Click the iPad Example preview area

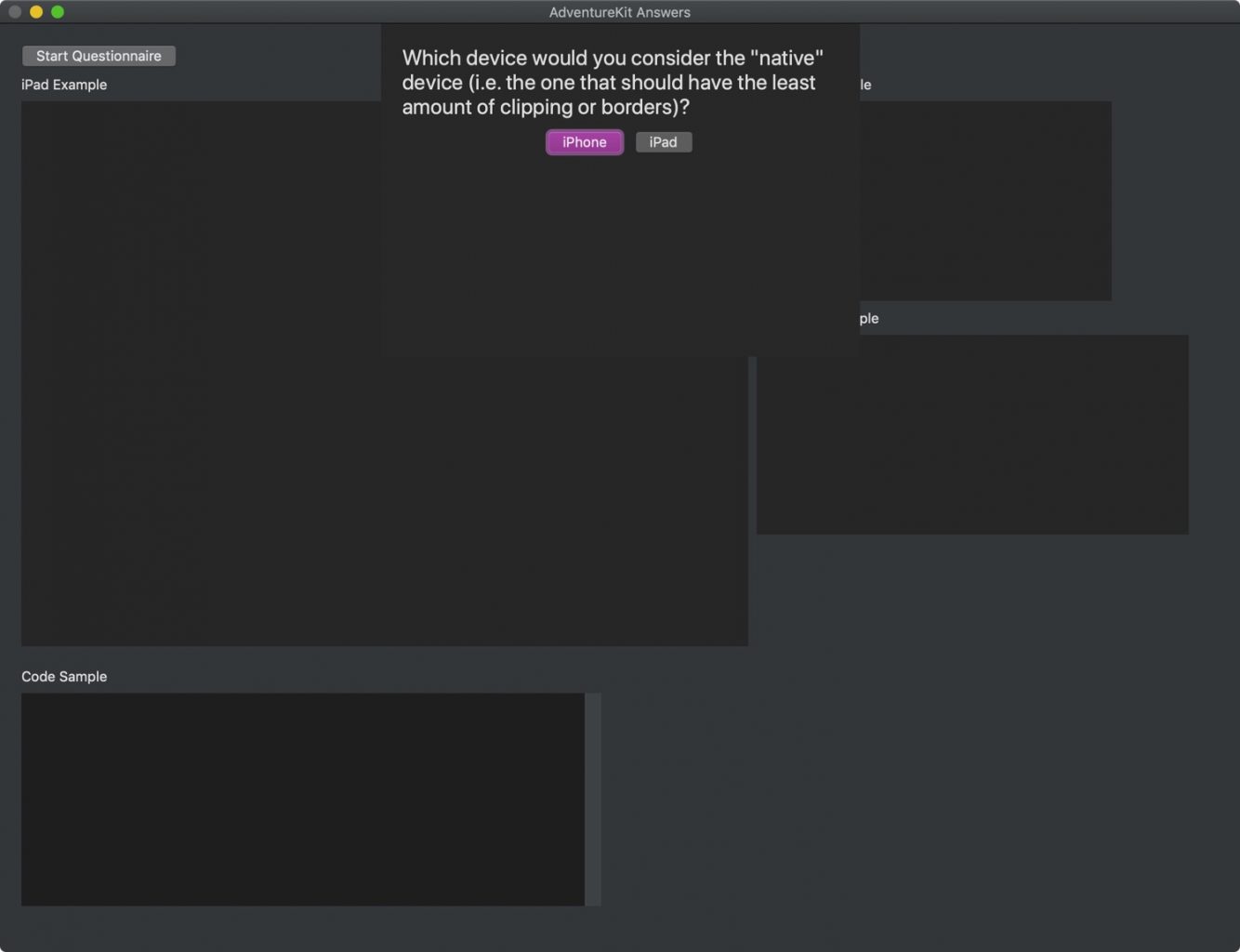(x=385, y=374)
